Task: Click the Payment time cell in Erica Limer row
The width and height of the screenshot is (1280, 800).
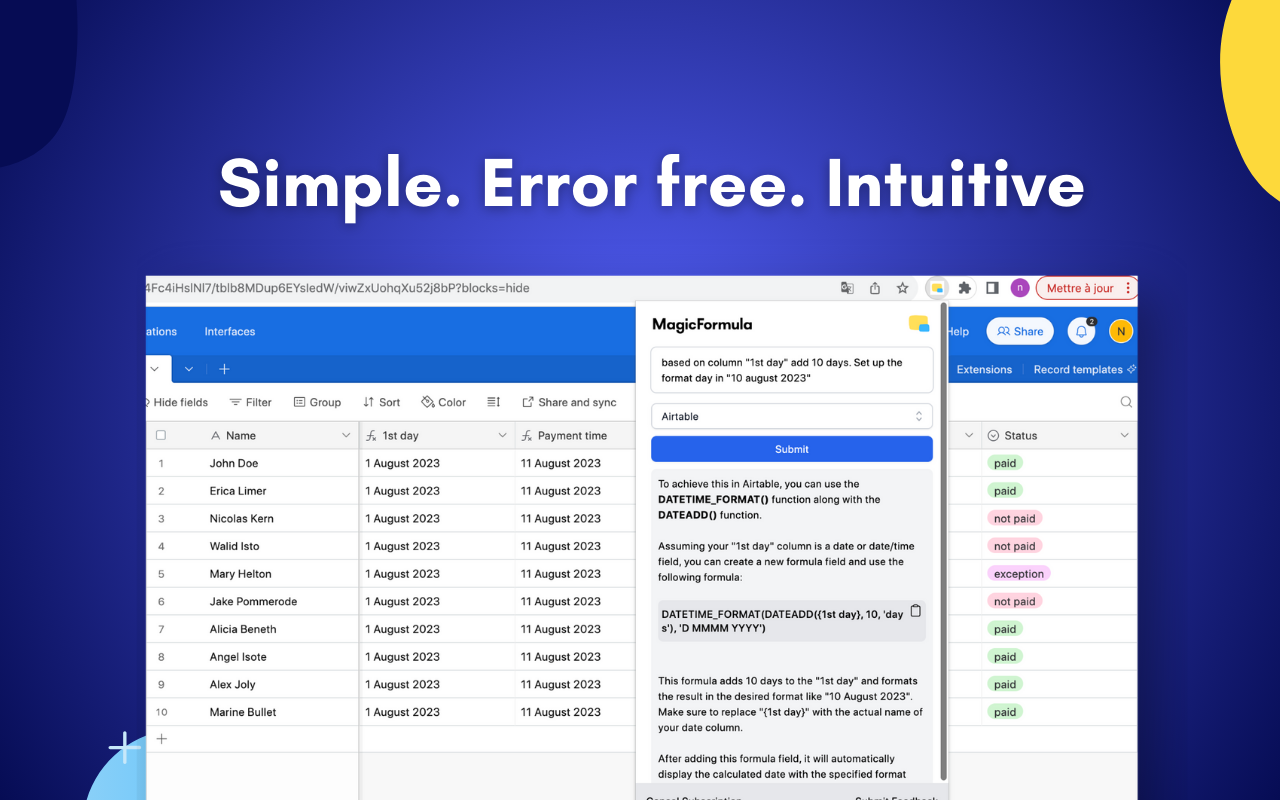Action: (576, 491)
